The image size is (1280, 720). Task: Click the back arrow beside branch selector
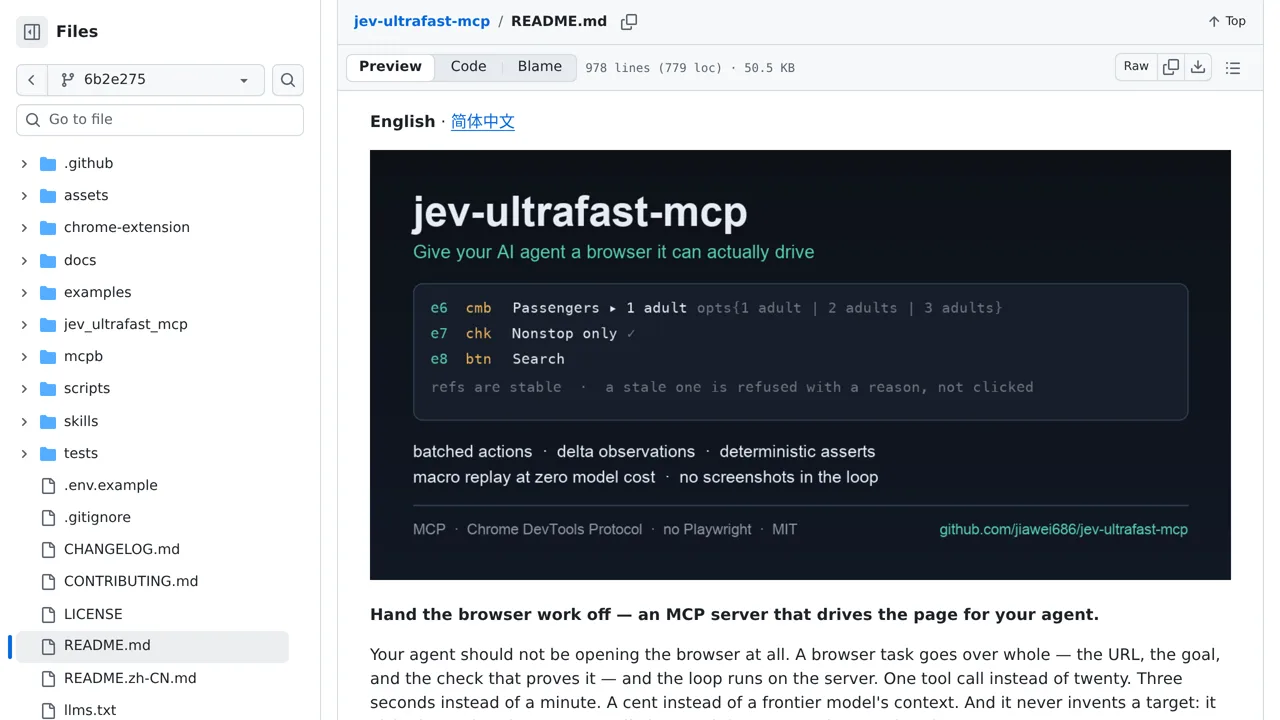click(32, 80)
